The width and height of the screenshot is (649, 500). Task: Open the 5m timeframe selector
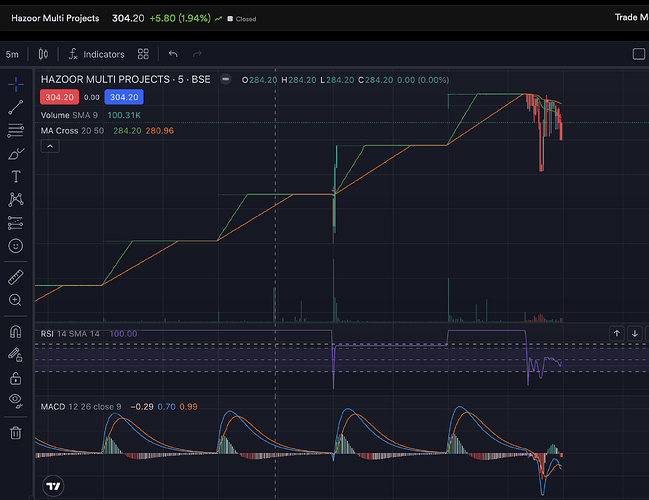click(x=12, y=54)
